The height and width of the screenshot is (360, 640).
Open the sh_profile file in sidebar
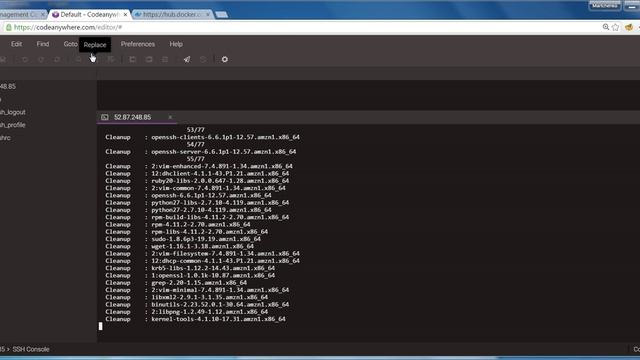pyautogui.click(x=13, y=125)
